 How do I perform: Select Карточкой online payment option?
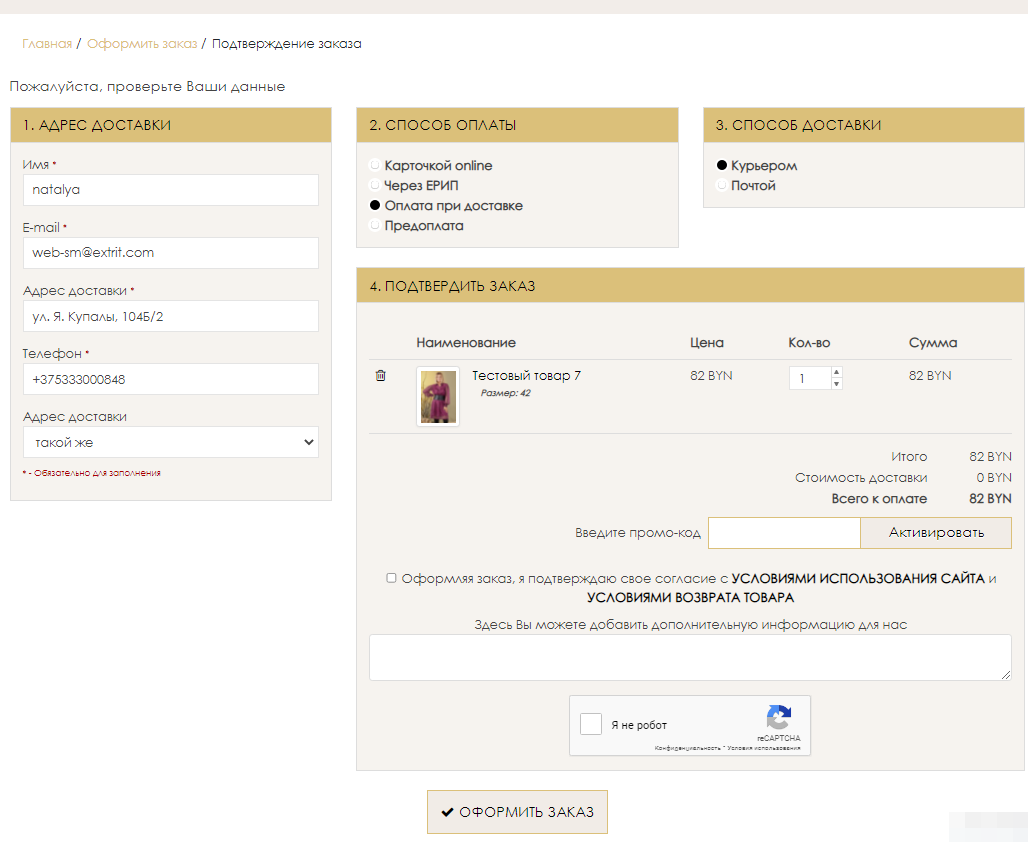click(375, 165)
